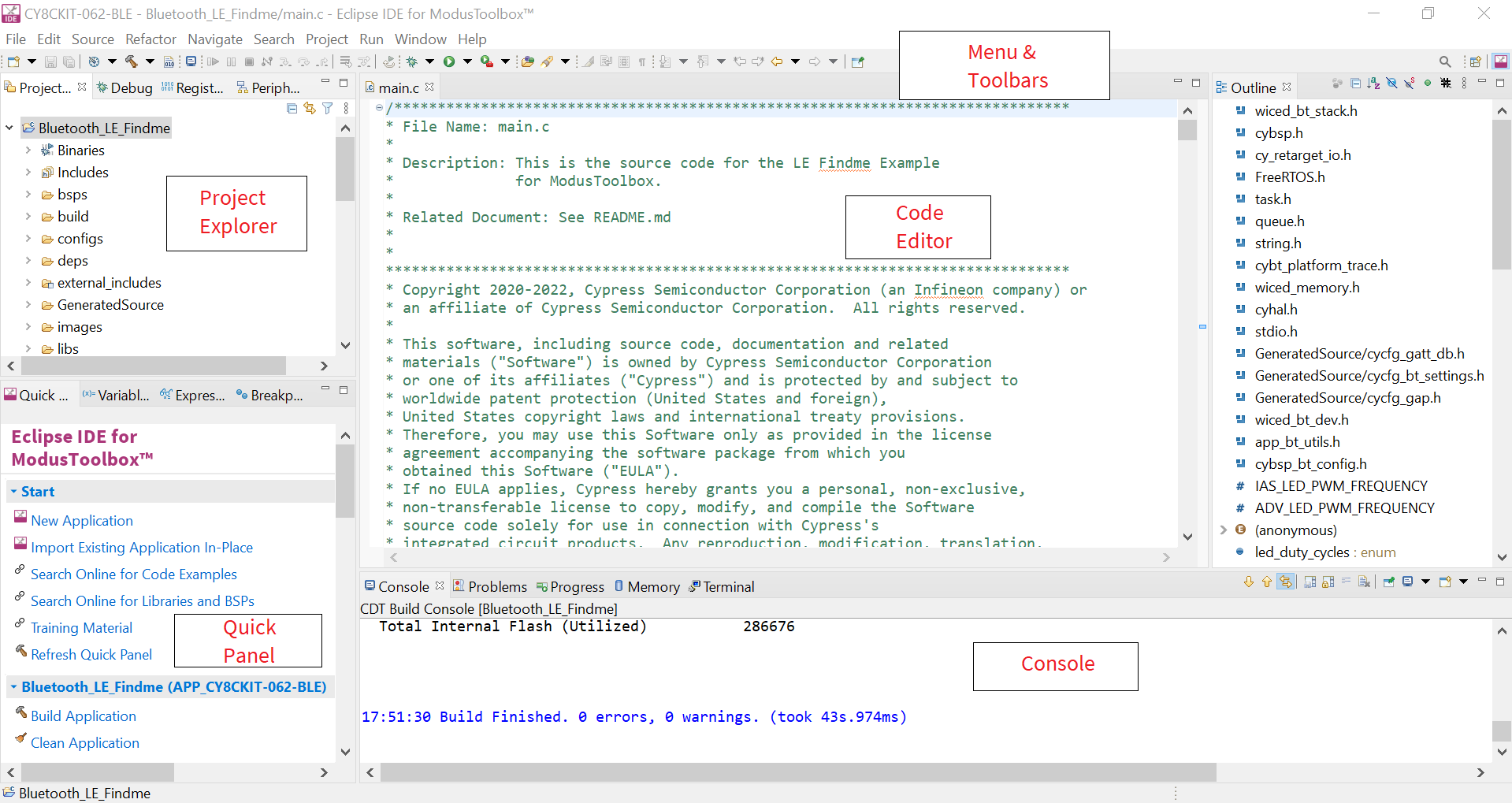Click the Save toolbar icon

[50, 61]
